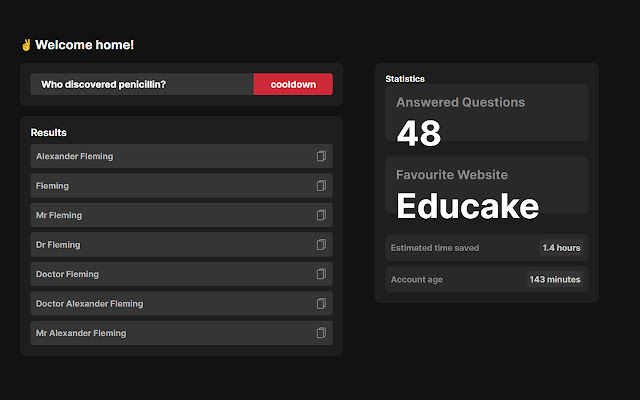Open the Favourite Website Educake card
640x400 pixels.
487,192
